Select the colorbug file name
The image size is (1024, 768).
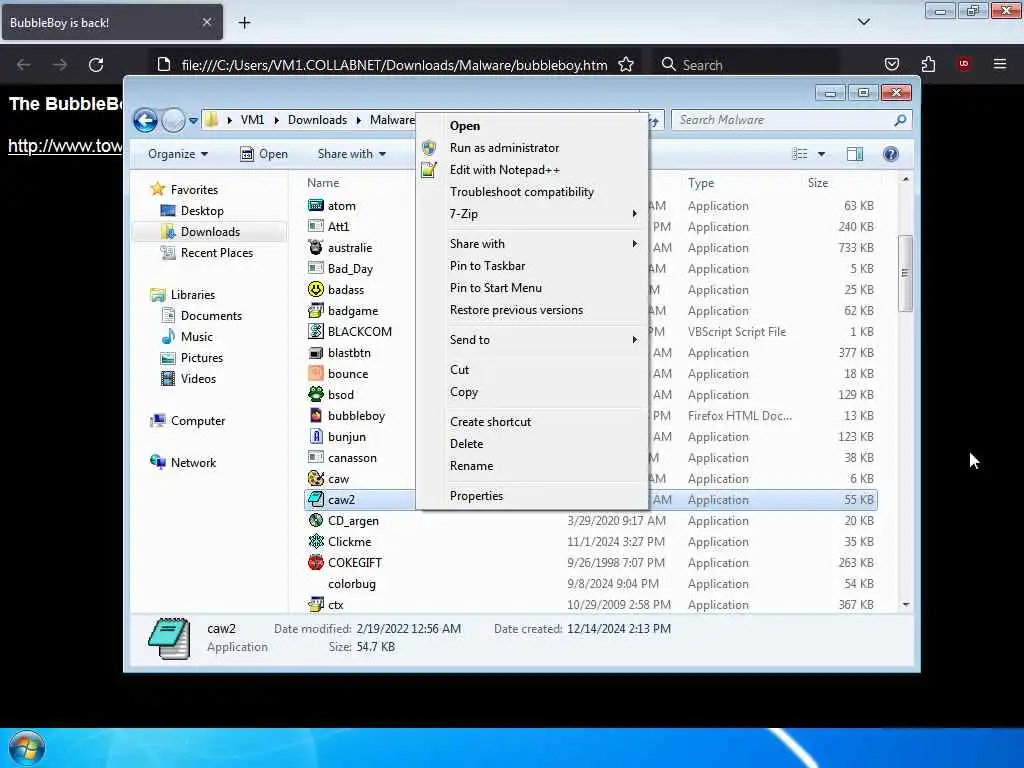point(351,584)
